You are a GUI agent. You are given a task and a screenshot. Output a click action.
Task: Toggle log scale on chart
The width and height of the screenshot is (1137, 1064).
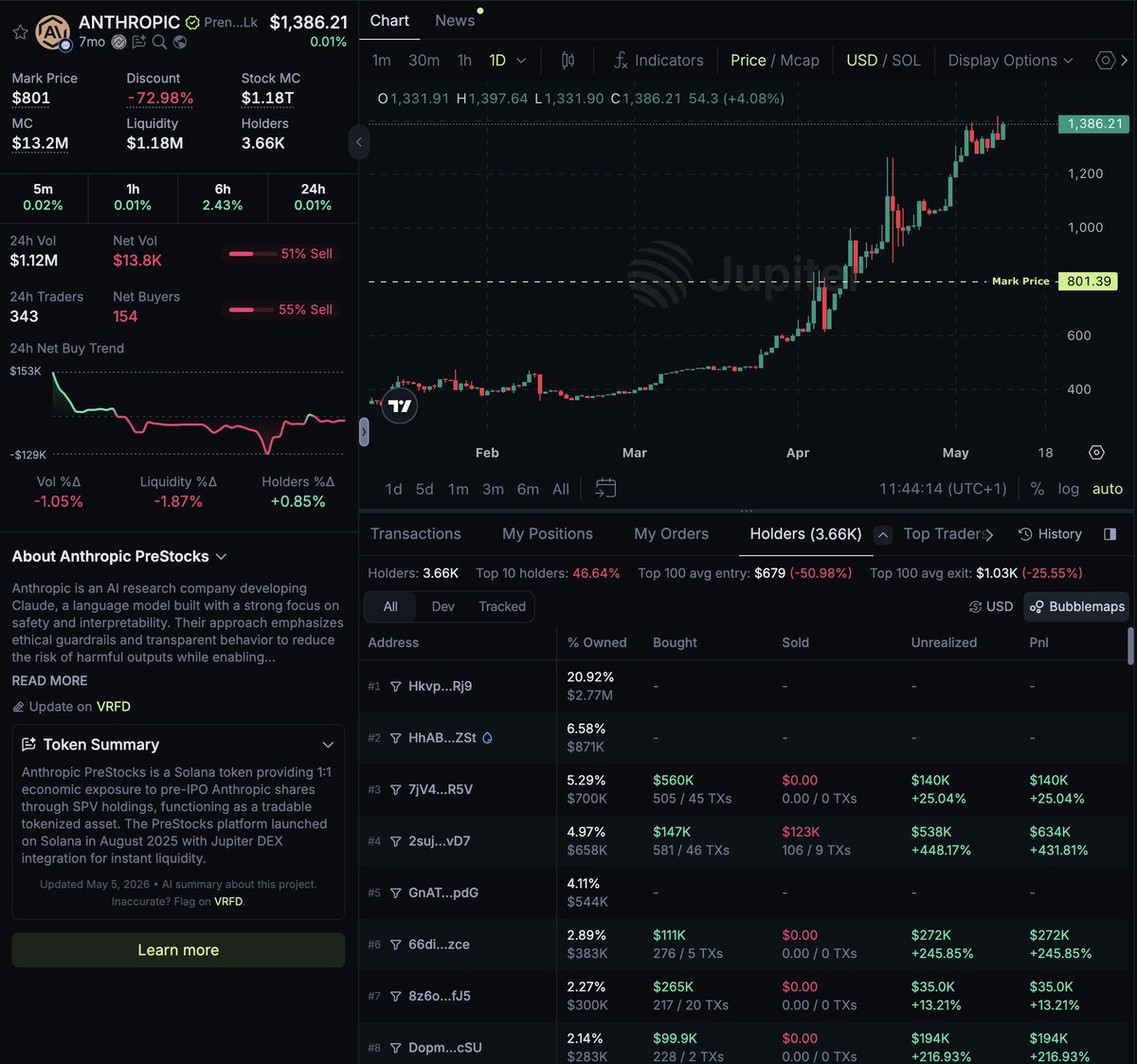pos(1069,489)
